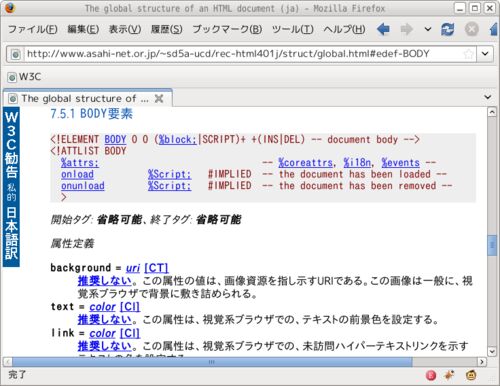
Task: Open the ヘルプ(H) menu
Action: coord(344,29)
